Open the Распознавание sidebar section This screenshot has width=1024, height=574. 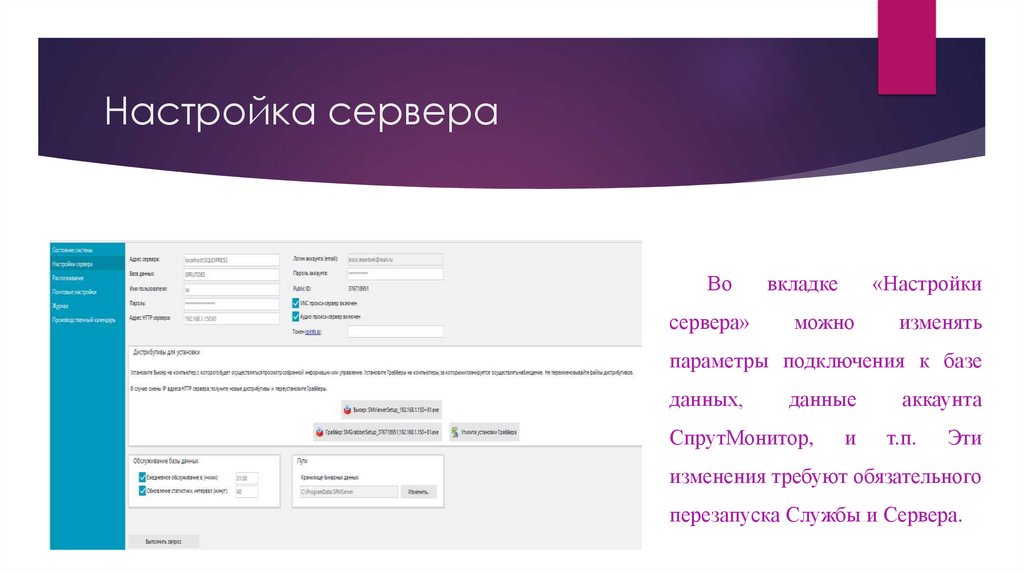tap(68, 278)
